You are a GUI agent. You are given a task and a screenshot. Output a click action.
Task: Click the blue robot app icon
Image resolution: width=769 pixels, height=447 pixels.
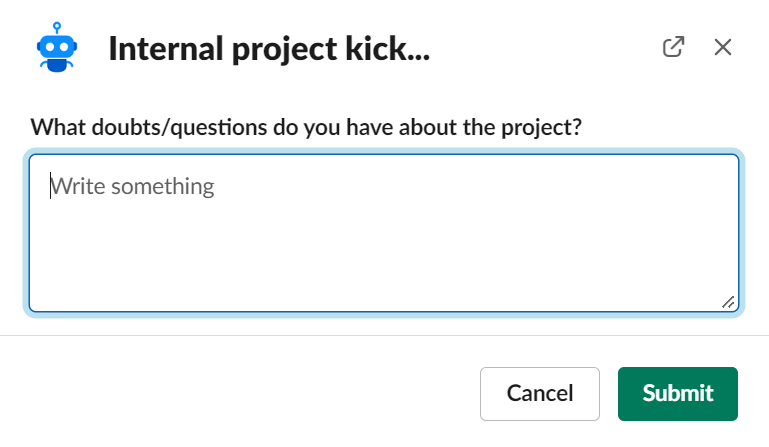(x=57, y=47)
